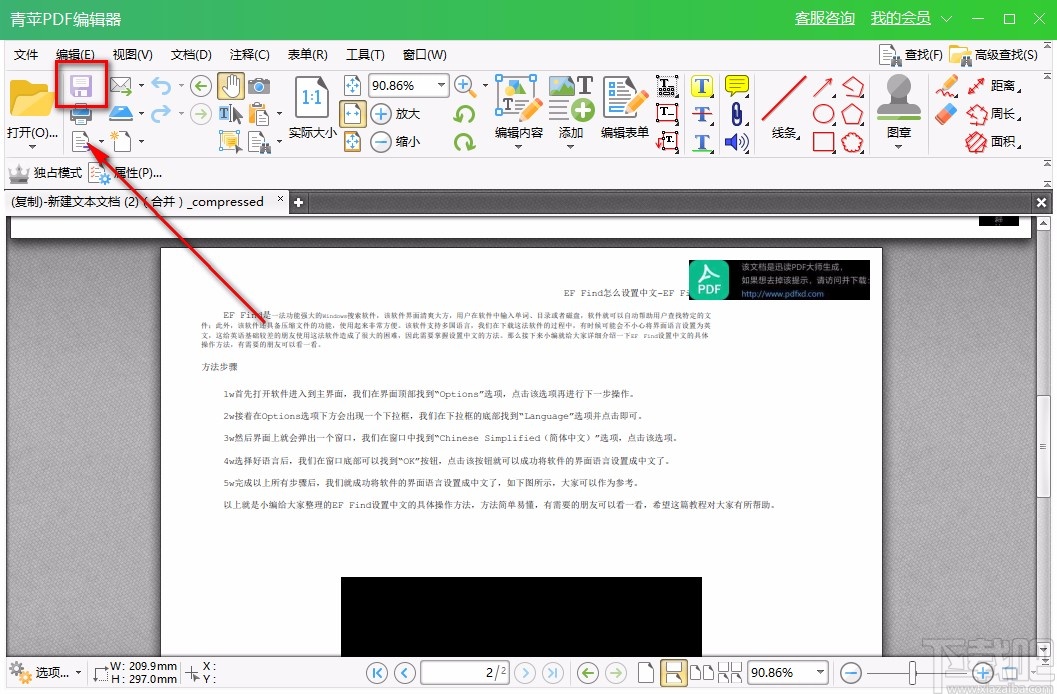The height and width of the screenshot is (694, 1057).
Task: Toggle 独占模式 exclusive mode
Action: 45,173
